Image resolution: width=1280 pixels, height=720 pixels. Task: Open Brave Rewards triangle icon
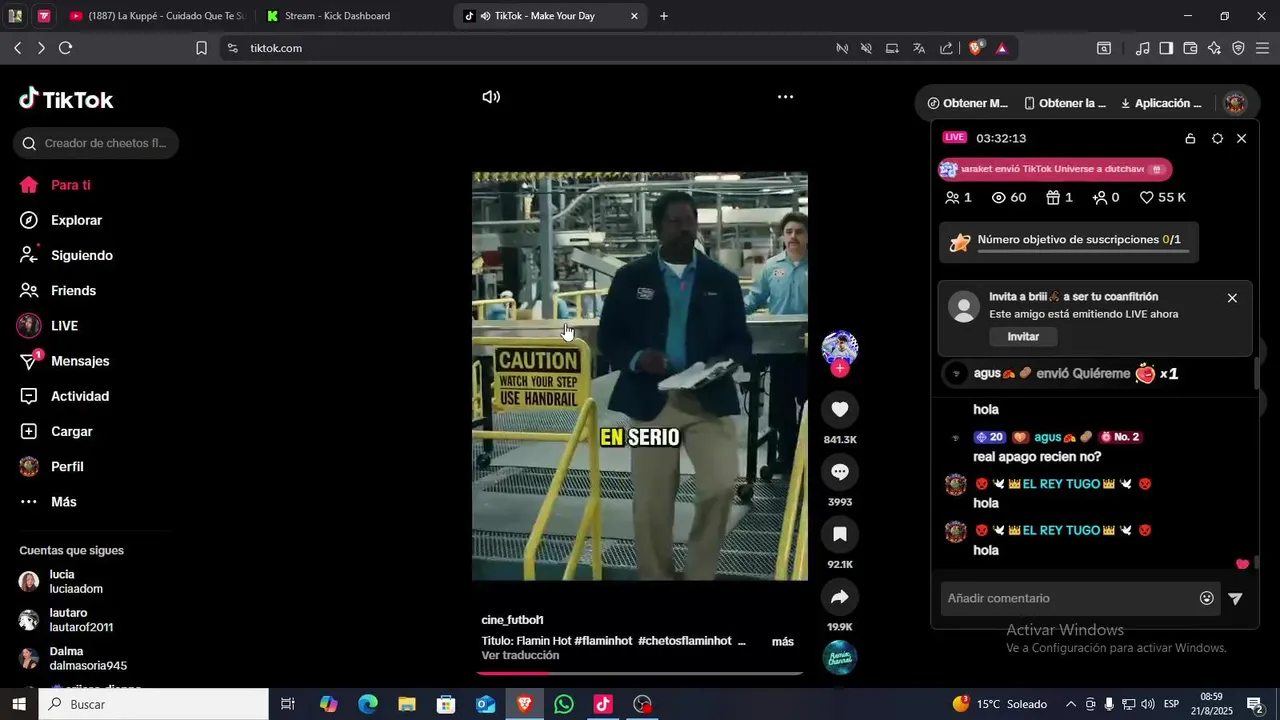click(x=1001, y=48)
